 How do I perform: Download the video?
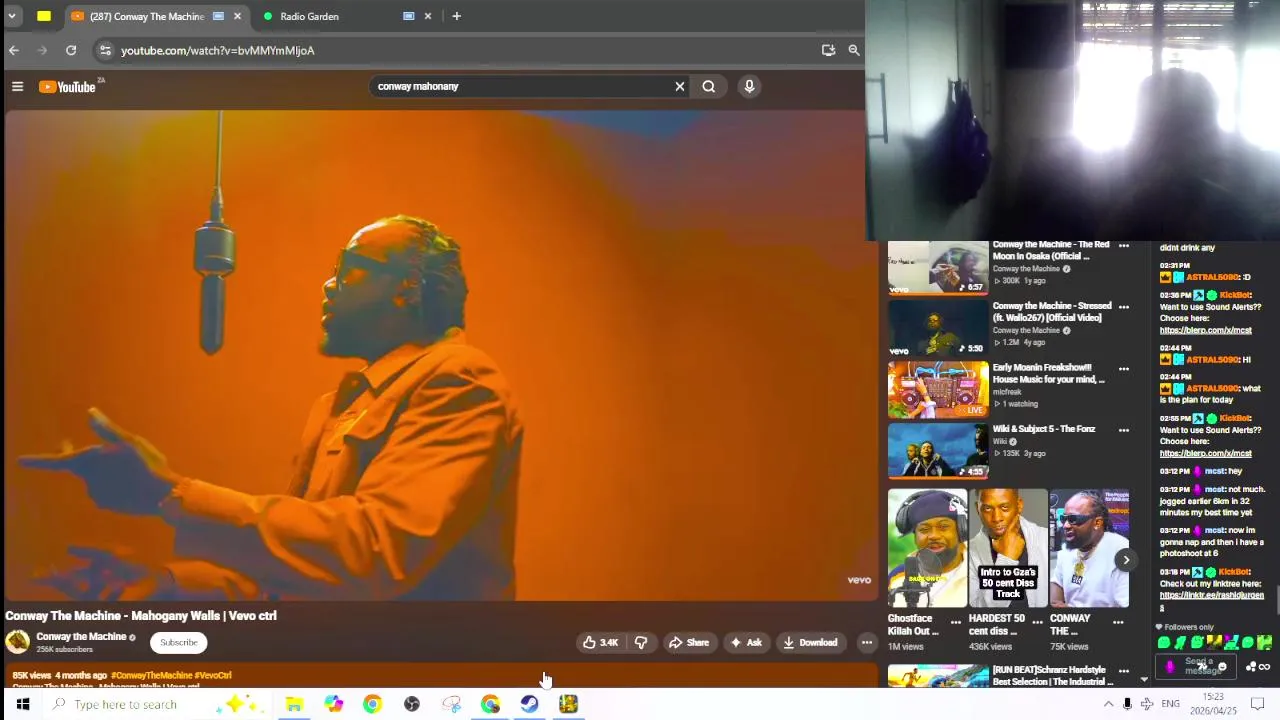coord(810,643)
